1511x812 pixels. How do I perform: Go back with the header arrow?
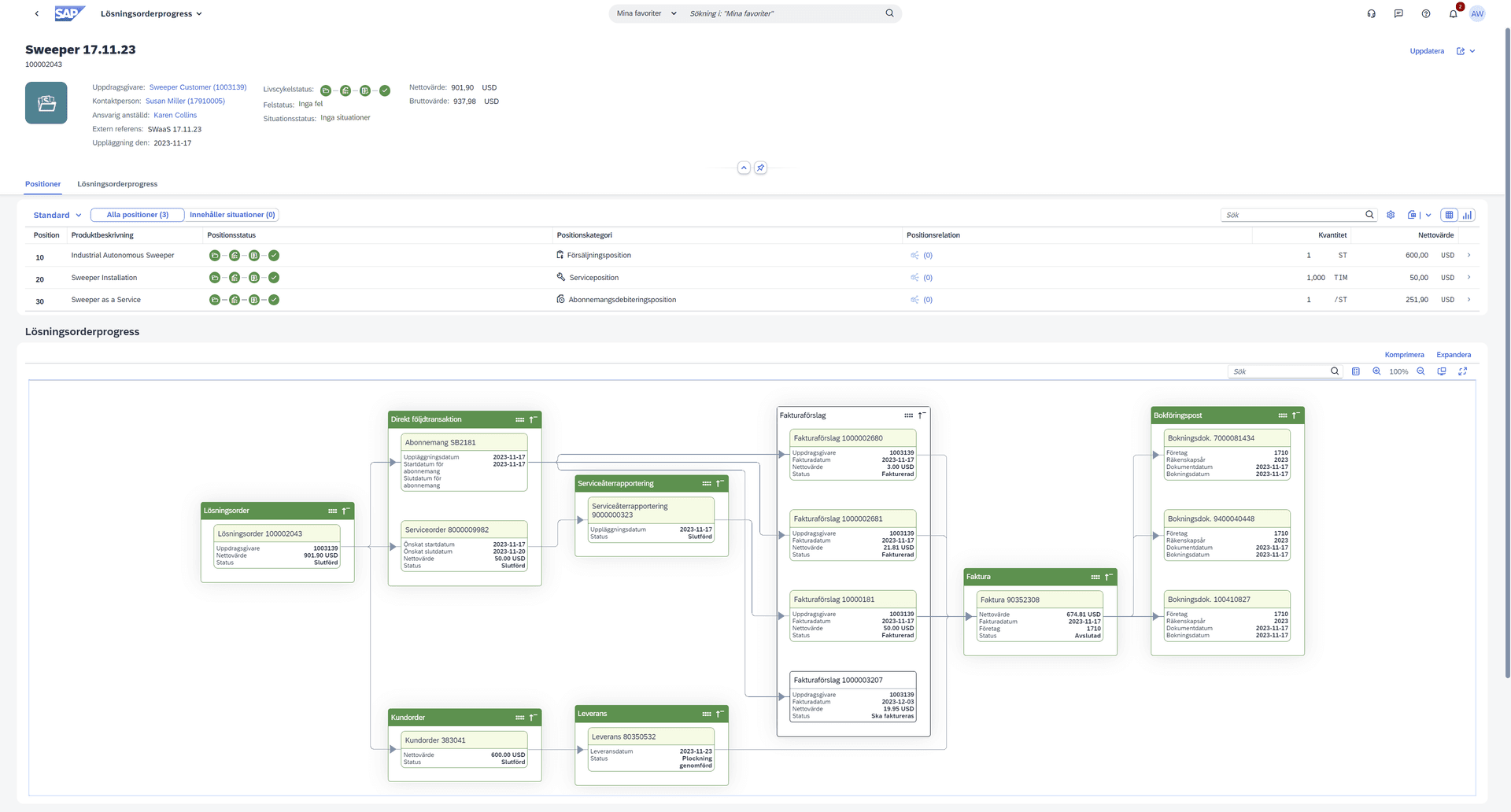pyautogui.click(x=36, y=13)
